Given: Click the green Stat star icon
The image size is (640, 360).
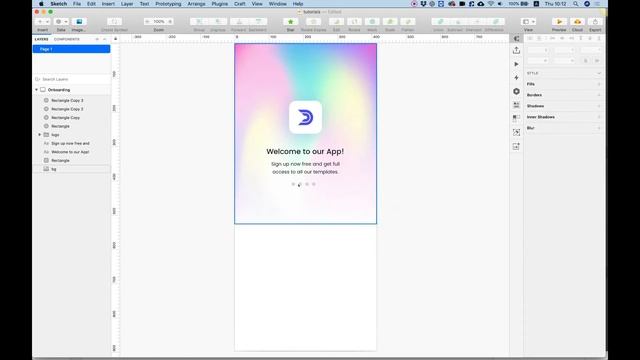Looking at the screenshot, I should click(x=291, y=22).
